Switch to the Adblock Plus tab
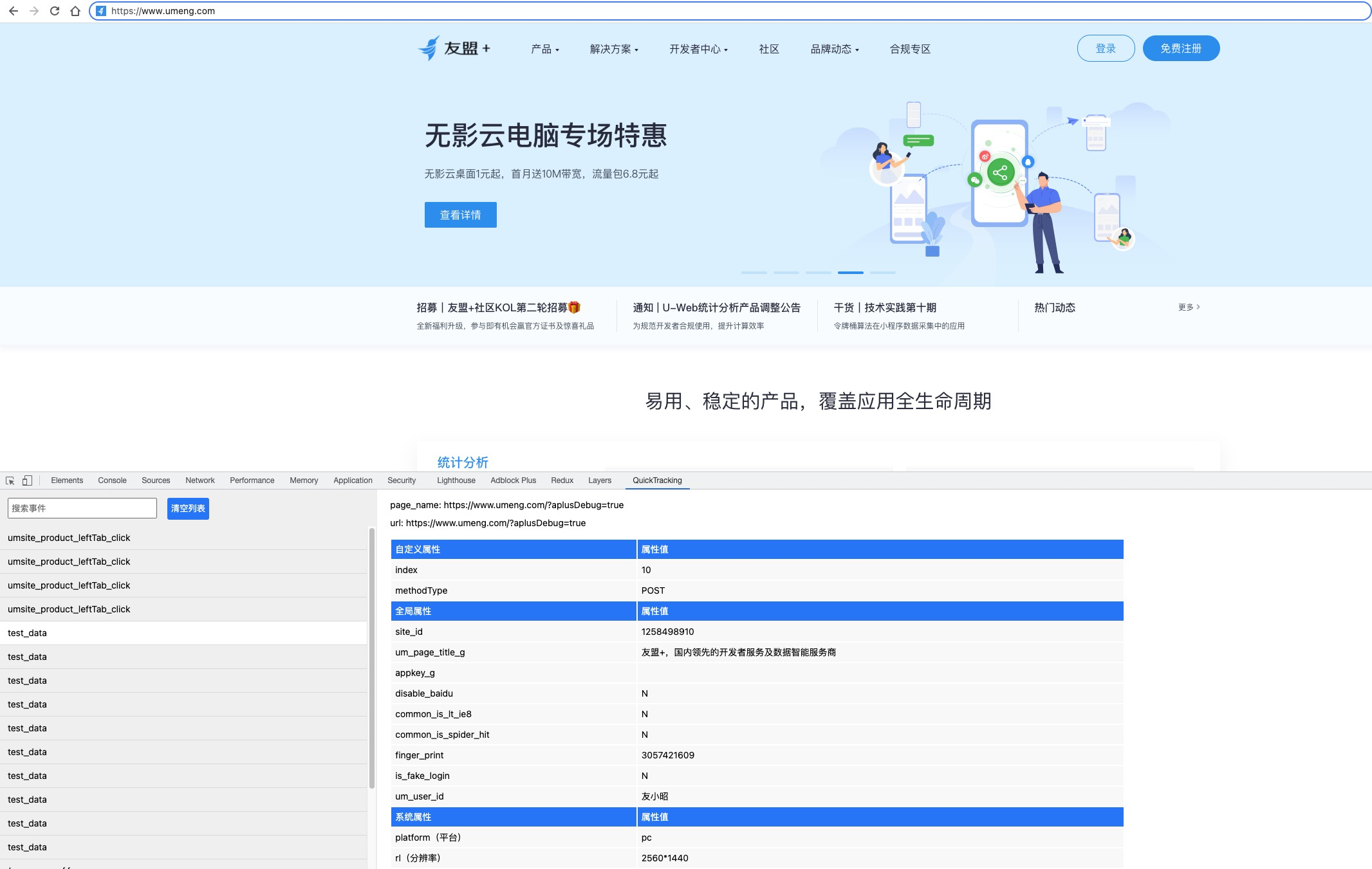 pyautogui.click(x=513, y=480)
